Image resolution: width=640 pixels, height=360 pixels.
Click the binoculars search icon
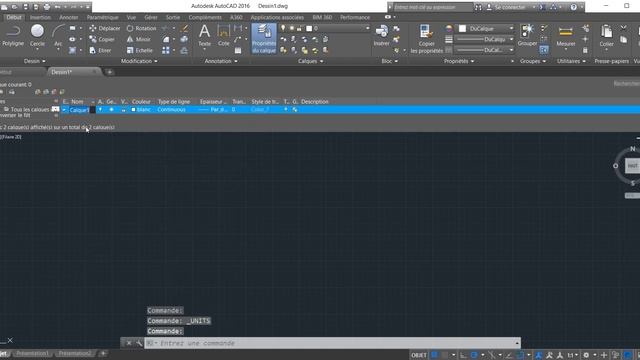point(478,7)
